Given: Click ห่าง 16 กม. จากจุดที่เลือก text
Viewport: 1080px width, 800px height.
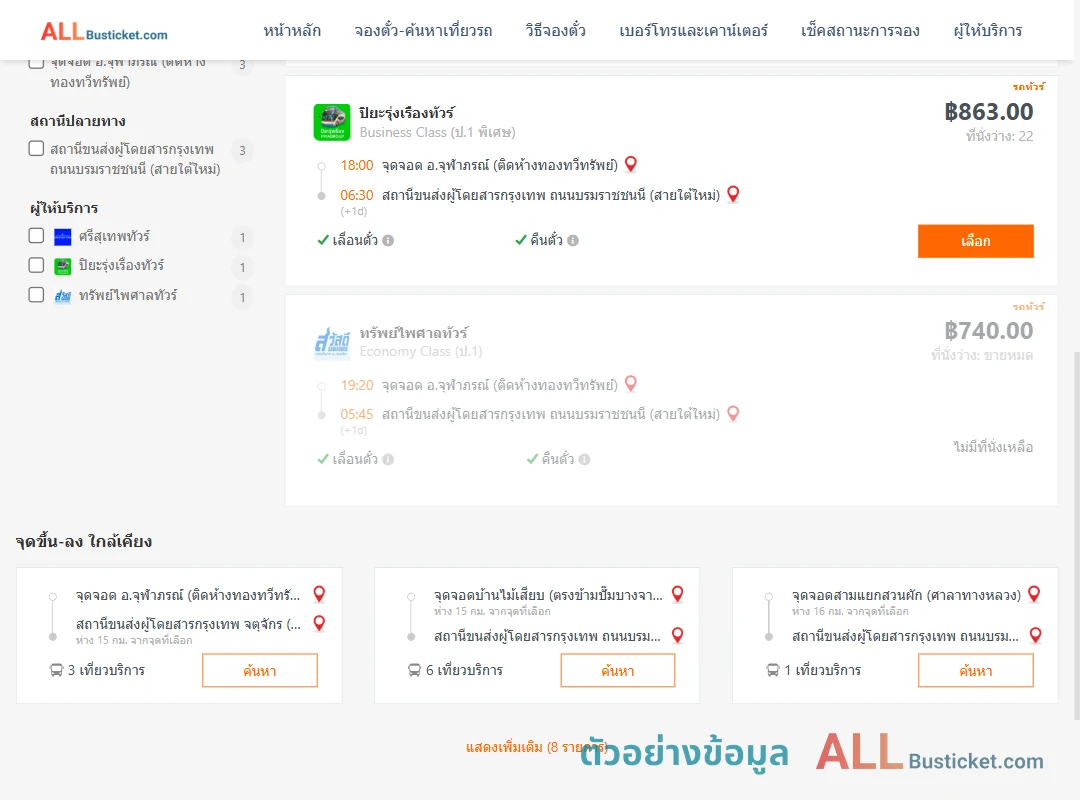Looking at the screenshot, I should point(850,611).
